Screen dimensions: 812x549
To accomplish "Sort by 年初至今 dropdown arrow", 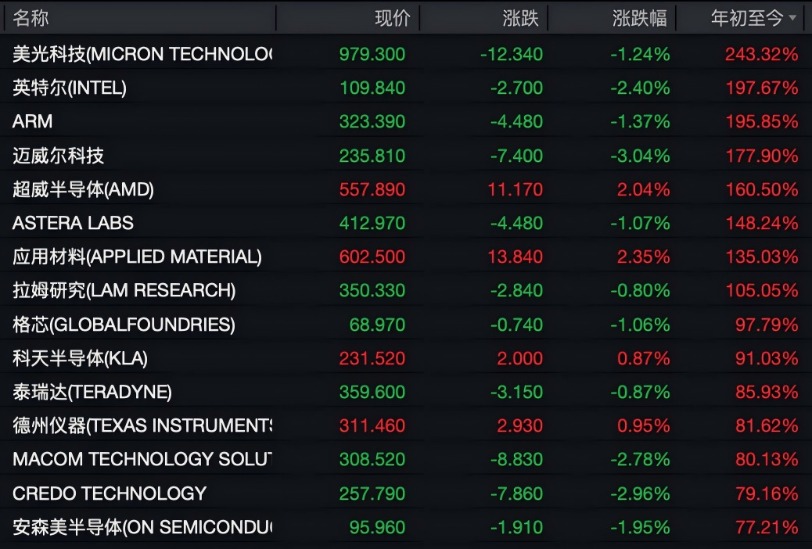I will pyautogui.click(x=792, y=18).
